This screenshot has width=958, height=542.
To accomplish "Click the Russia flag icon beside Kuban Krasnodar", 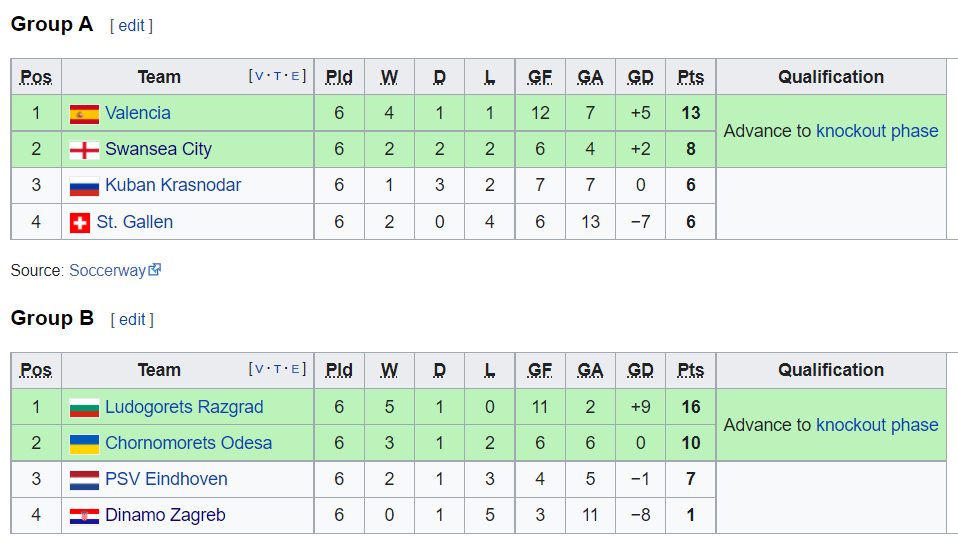I will [x=84, y=186].
